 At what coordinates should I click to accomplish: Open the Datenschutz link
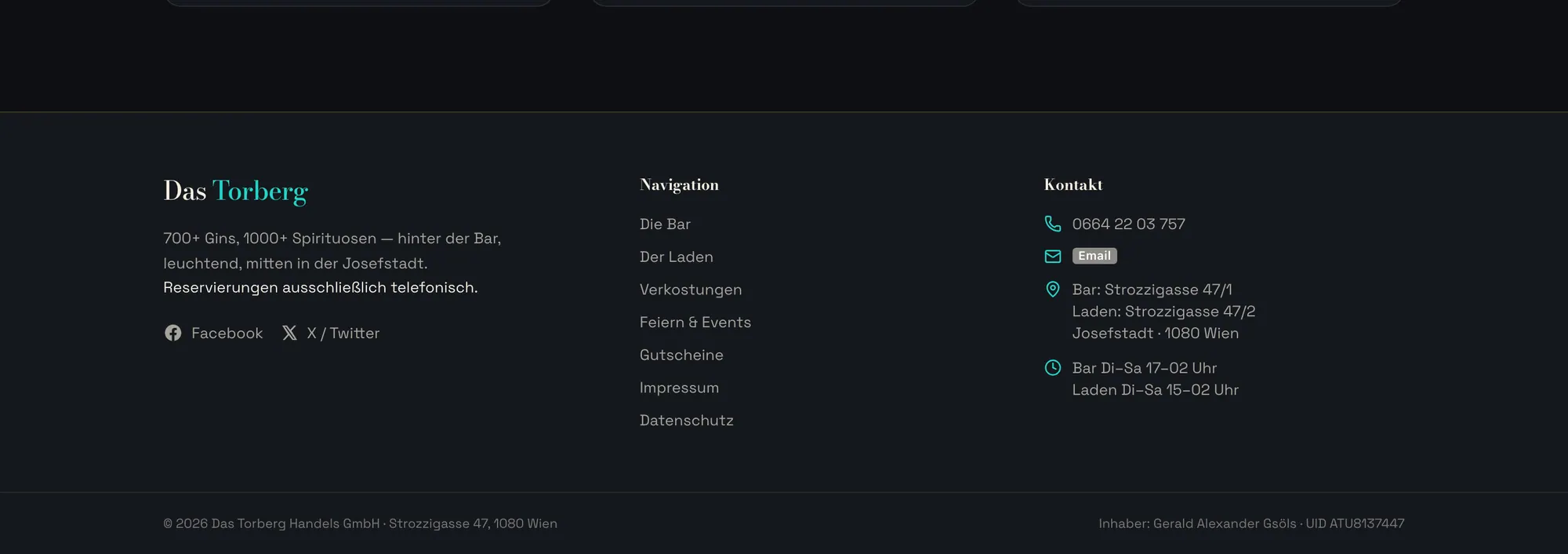click(x=687, y=421)
